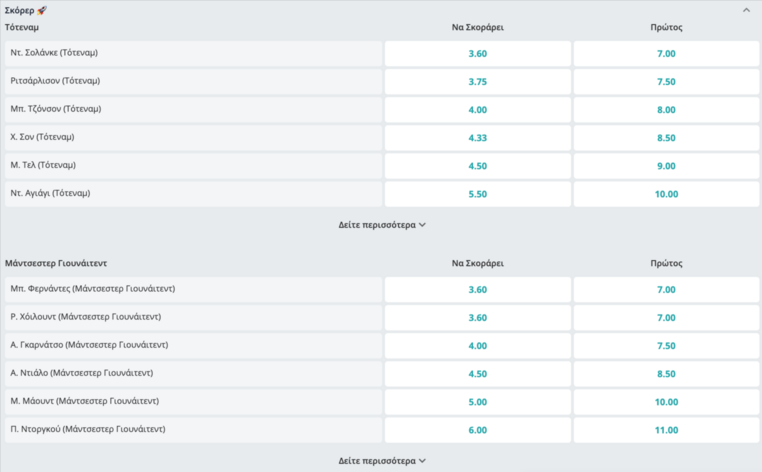Click player name Ντ. Σολάνκε (Τότεναμ)
Screen dimensions: 762x472
click(54, 52)
